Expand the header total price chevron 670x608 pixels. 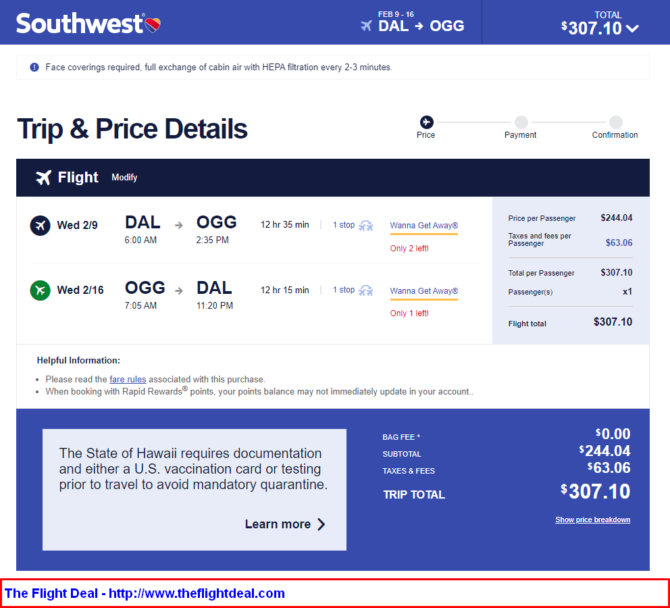pos(632,29)
